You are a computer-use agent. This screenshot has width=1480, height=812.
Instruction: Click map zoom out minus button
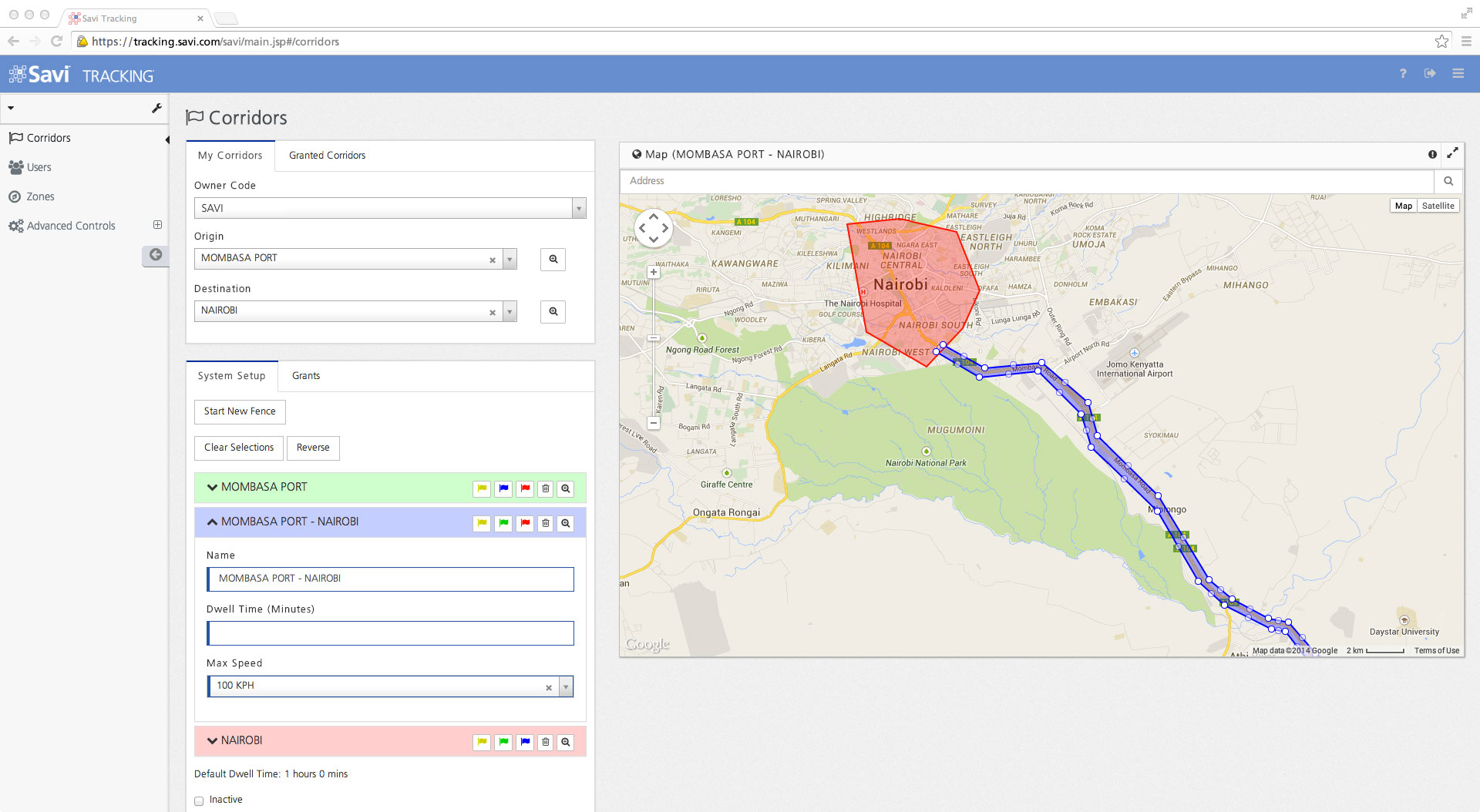[654, 423]
